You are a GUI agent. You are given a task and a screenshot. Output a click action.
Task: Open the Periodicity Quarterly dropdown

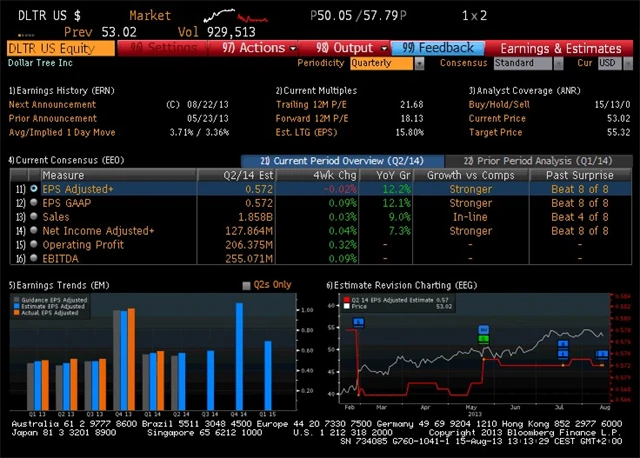pyautogui.click(x=386, y=63)
